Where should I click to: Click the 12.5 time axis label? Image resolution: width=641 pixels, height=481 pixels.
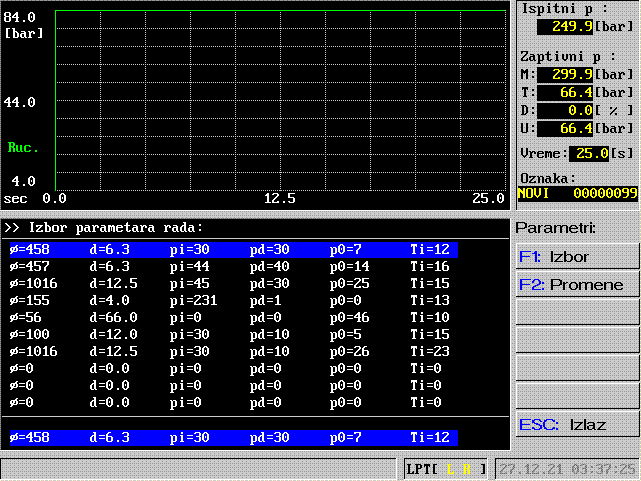click(x=280, y=199)
